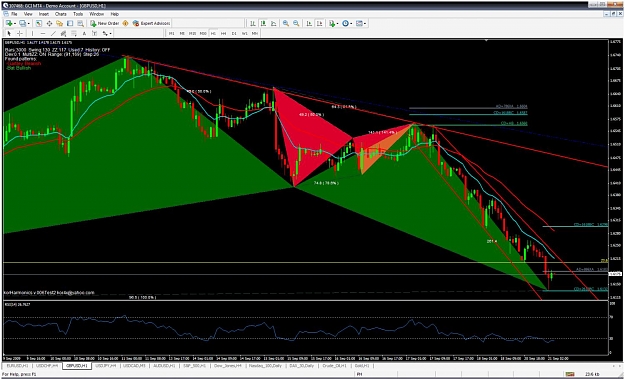Select the Fibonacci Retracement tool
This screenshot has height=379, width=625.
74,33
